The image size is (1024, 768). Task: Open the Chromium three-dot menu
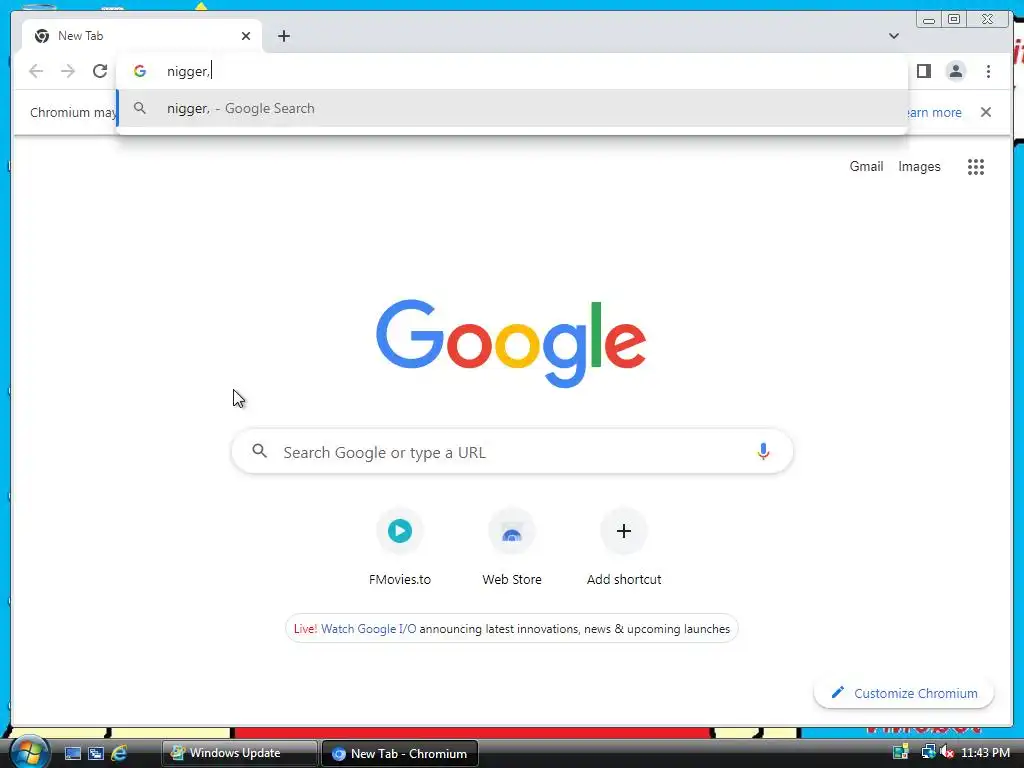coord(988,71)
